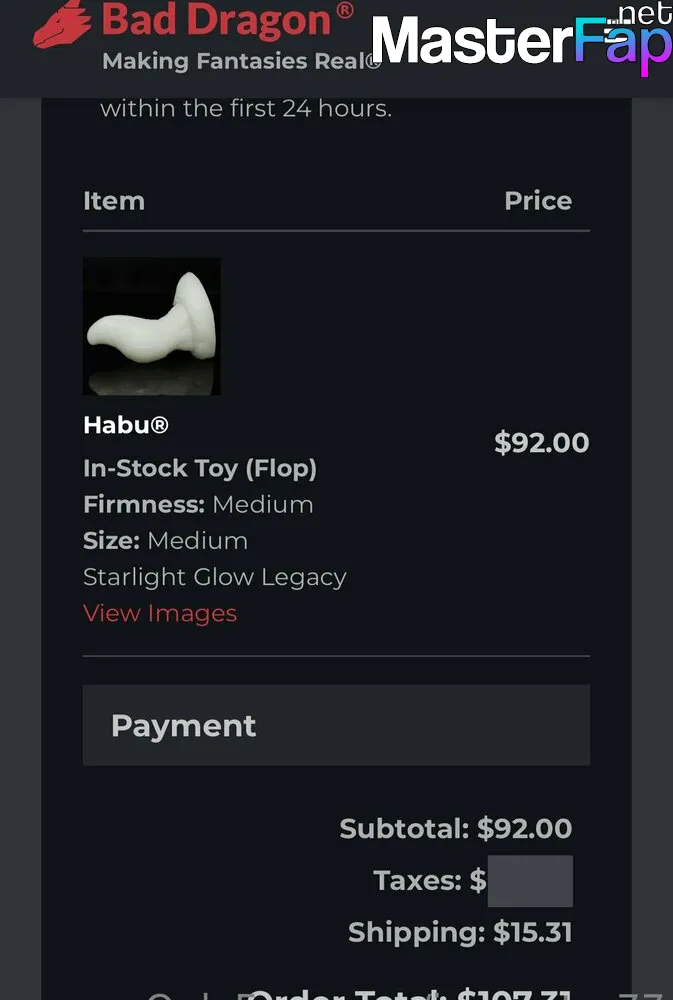
Task: Click the Subtotal $92.00 line
Action: point(456,829)
